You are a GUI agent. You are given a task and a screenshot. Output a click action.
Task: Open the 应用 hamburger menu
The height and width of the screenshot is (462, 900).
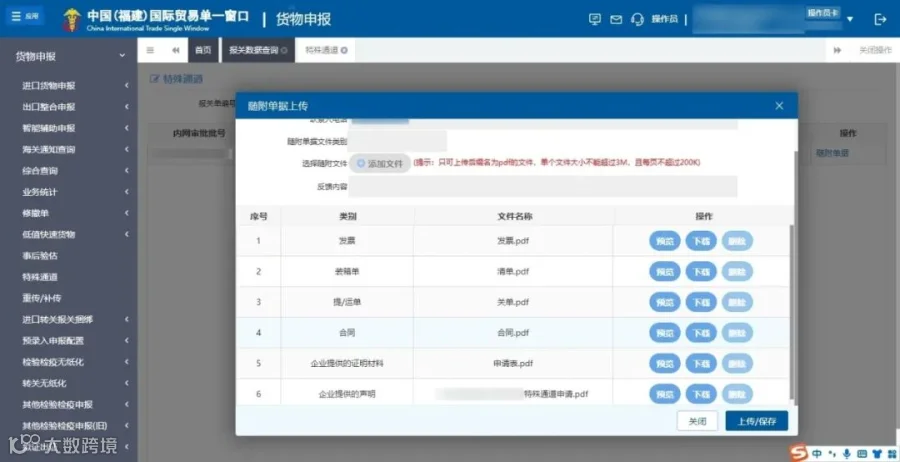[25, 17]
